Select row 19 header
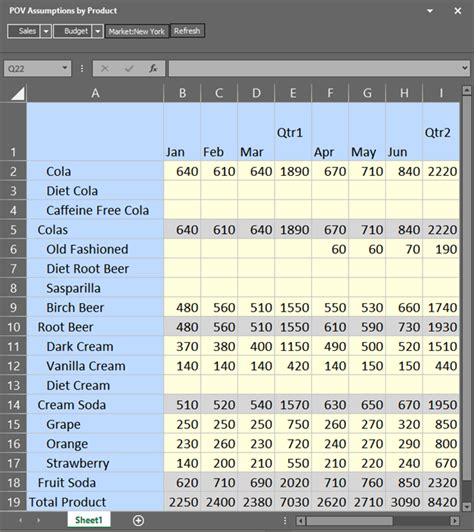The width and height of the screenshot is (474, 532). tap(13, 502)
